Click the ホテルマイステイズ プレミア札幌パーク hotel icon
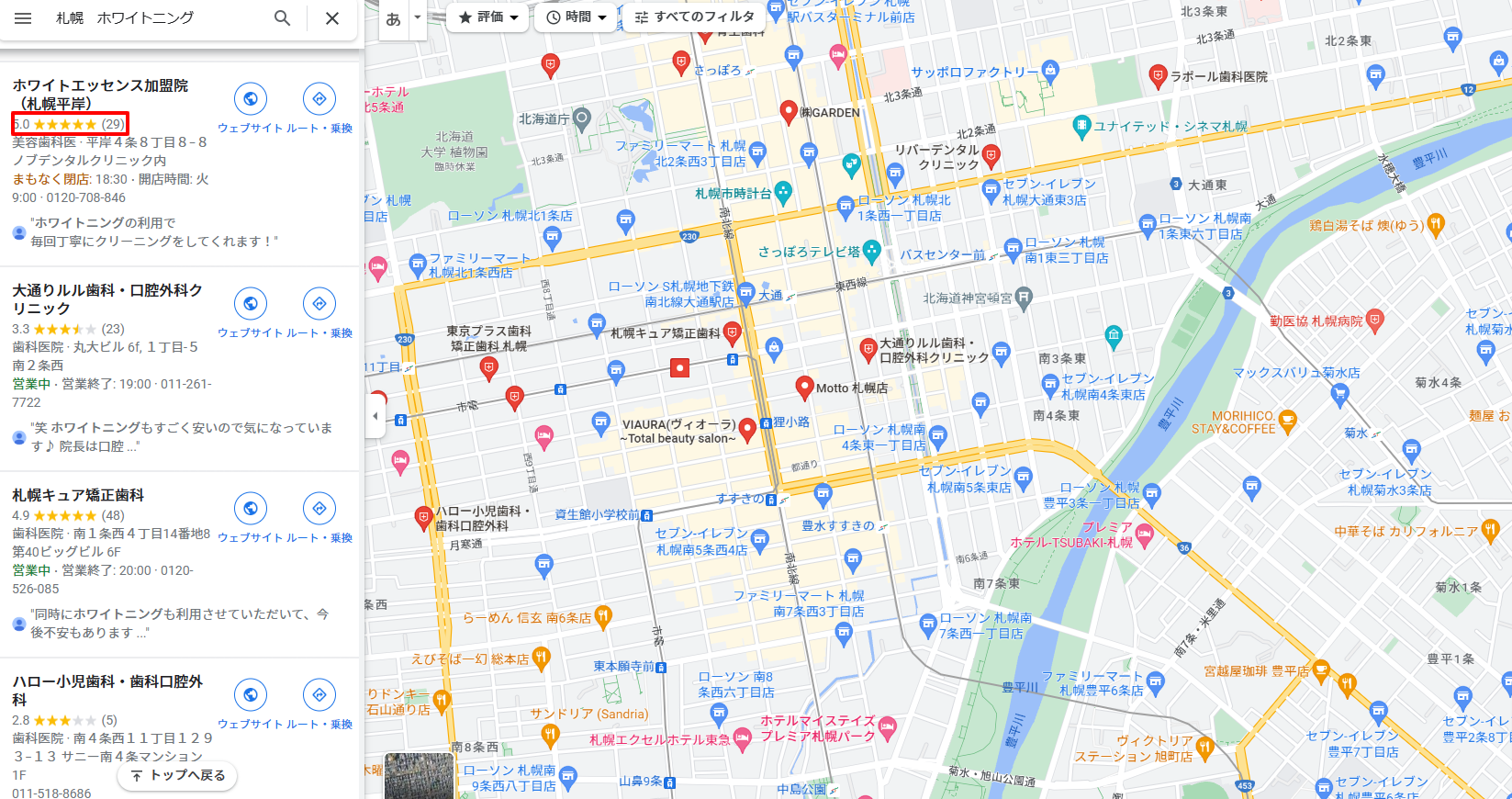1512x799 pixels. pos(887,728)
